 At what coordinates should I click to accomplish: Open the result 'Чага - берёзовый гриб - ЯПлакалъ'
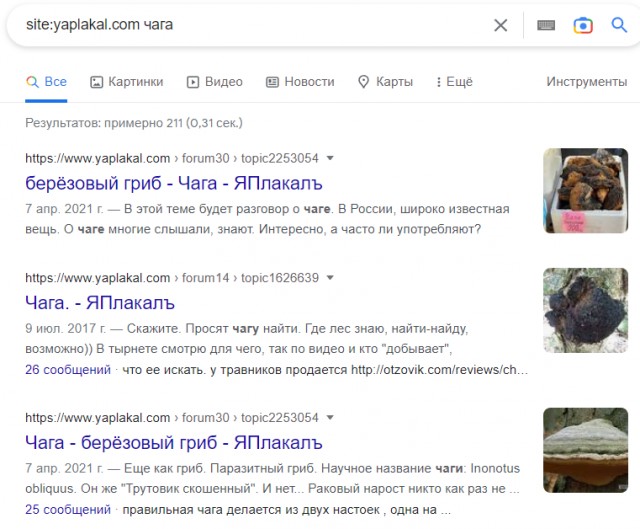coord(174,443)
